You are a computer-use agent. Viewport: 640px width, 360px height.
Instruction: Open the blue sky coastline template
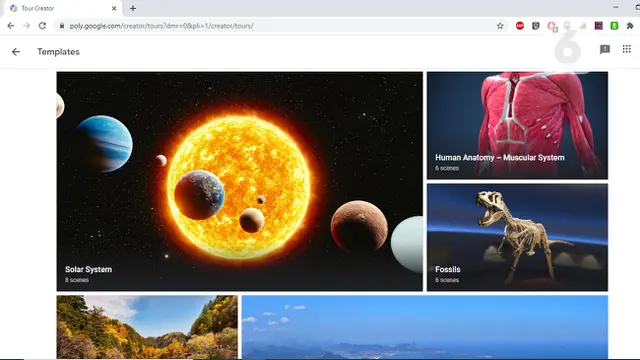424,327
